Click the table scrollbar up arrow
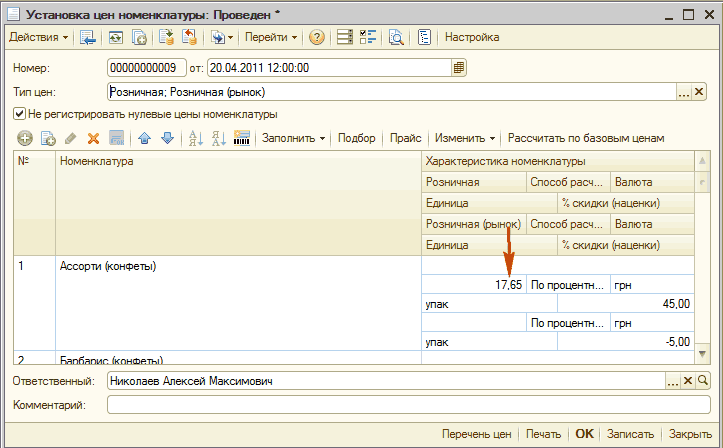 pyautogui.click(x=702, y=161)
